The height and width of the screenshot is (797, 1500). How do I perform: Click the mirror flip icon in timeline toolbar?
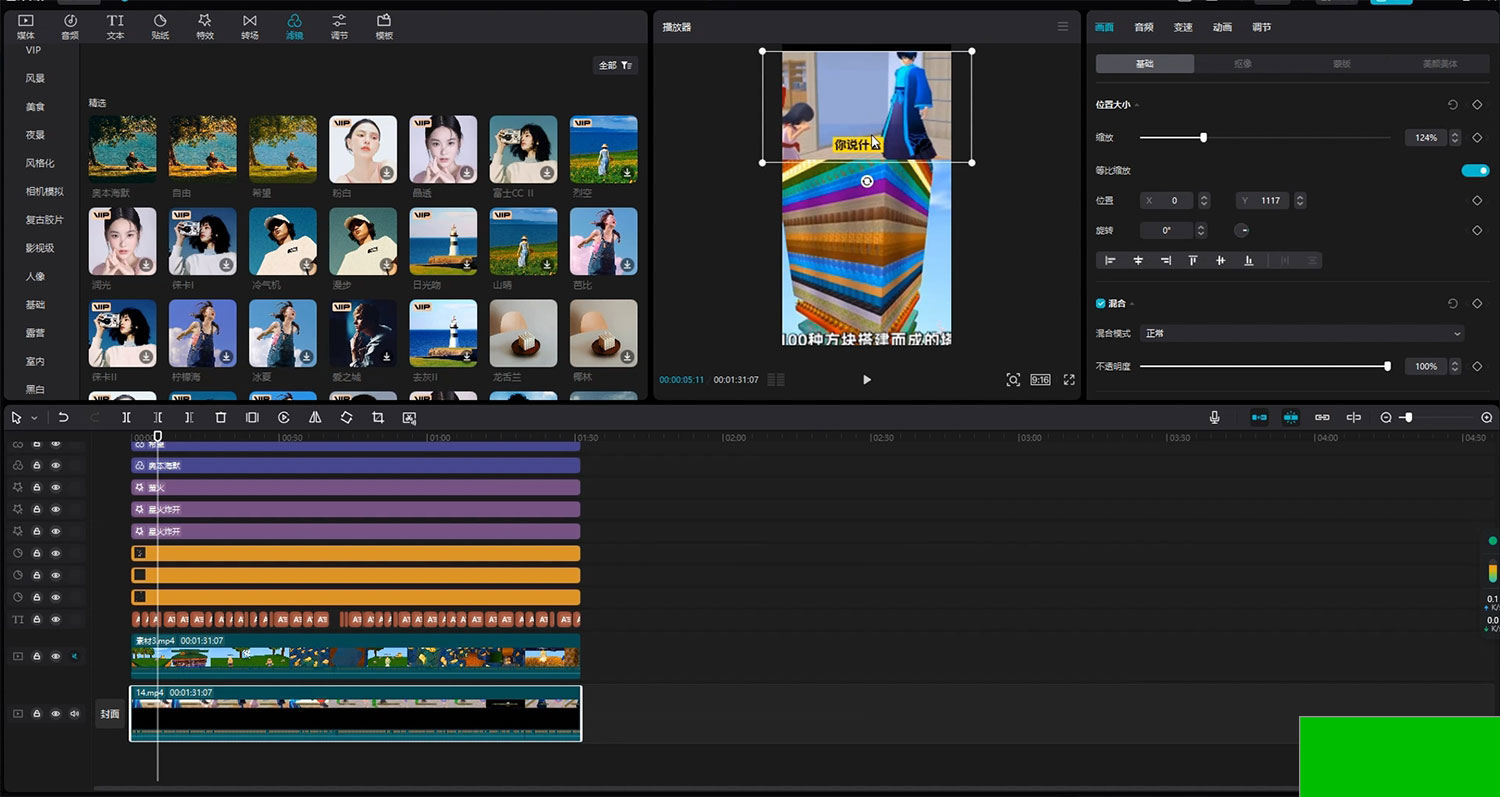[x=315, y=417]
